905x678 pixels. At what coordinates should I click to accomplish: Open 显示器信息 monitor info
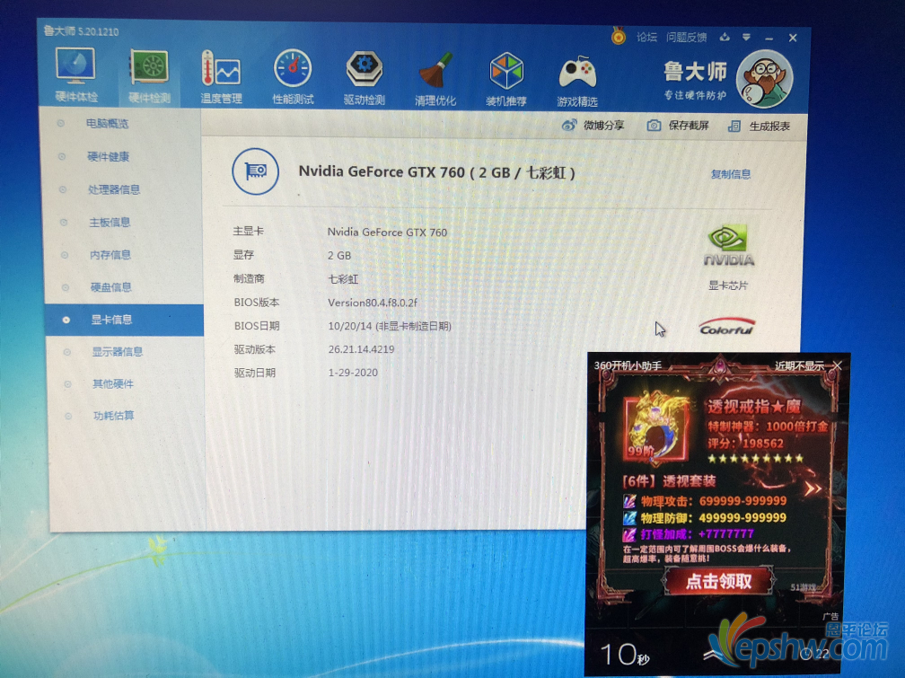tap(117, 351)
